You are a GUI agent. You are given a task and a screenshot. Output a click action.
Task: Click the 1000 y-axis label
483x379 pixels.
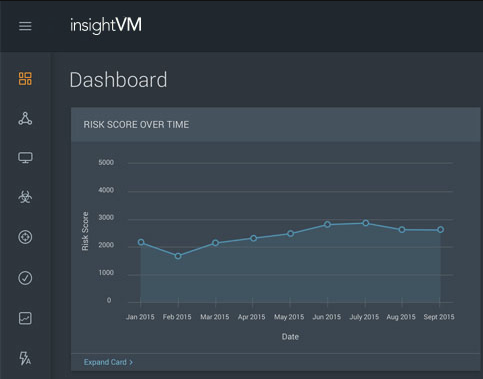[x=106, y=273]
